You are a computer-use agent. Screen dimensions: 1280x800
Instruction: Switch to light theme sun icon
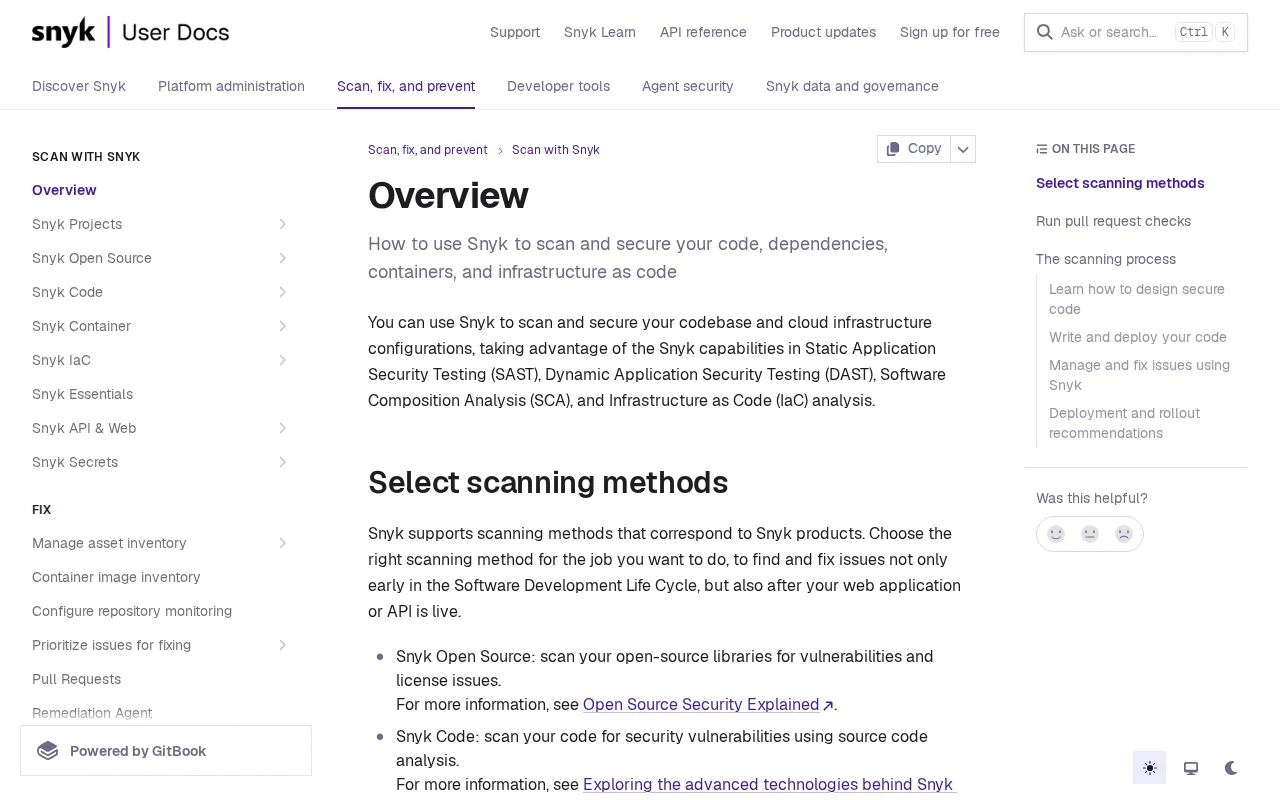(1150, 768)
